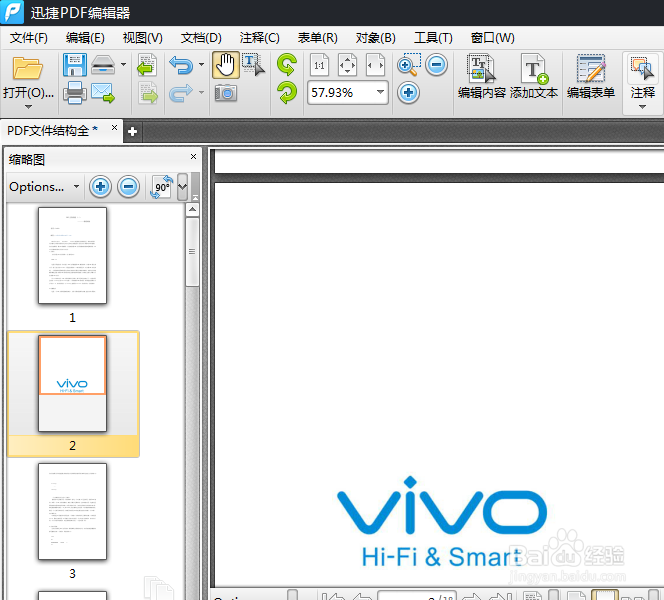Click the fit page icon
The image size is (664, 600).
347,65
